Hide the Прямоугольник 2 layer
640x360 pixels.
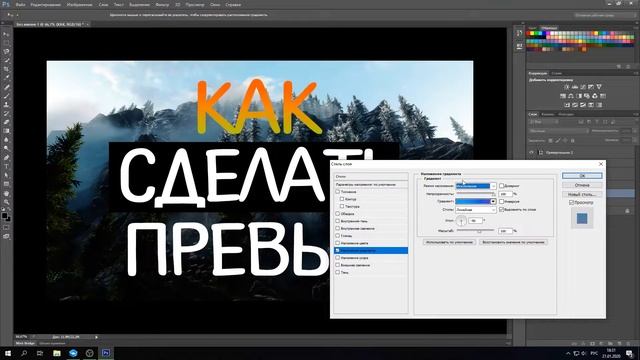531,152
